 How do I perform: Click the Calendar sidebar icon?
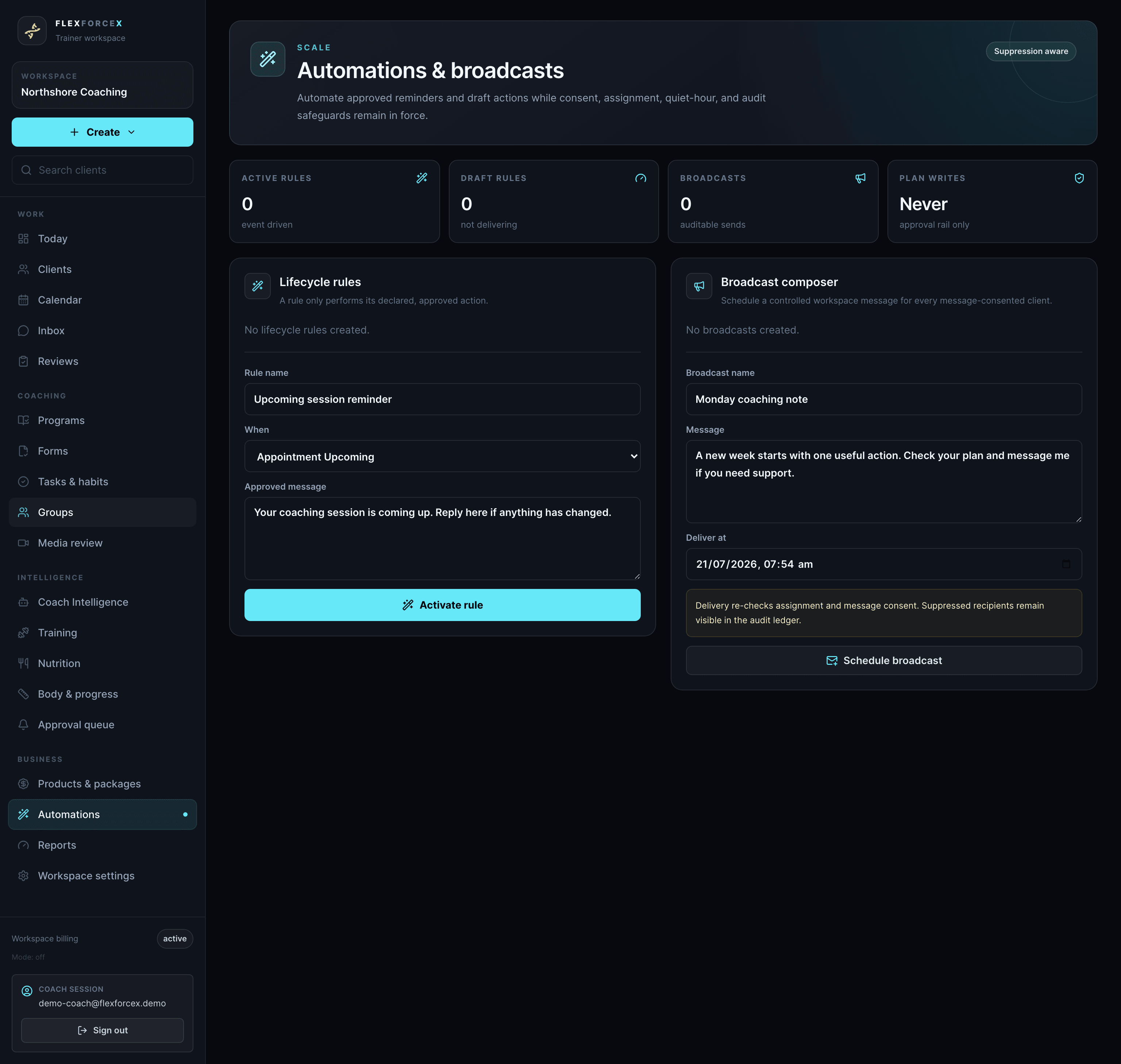[23, 300]
